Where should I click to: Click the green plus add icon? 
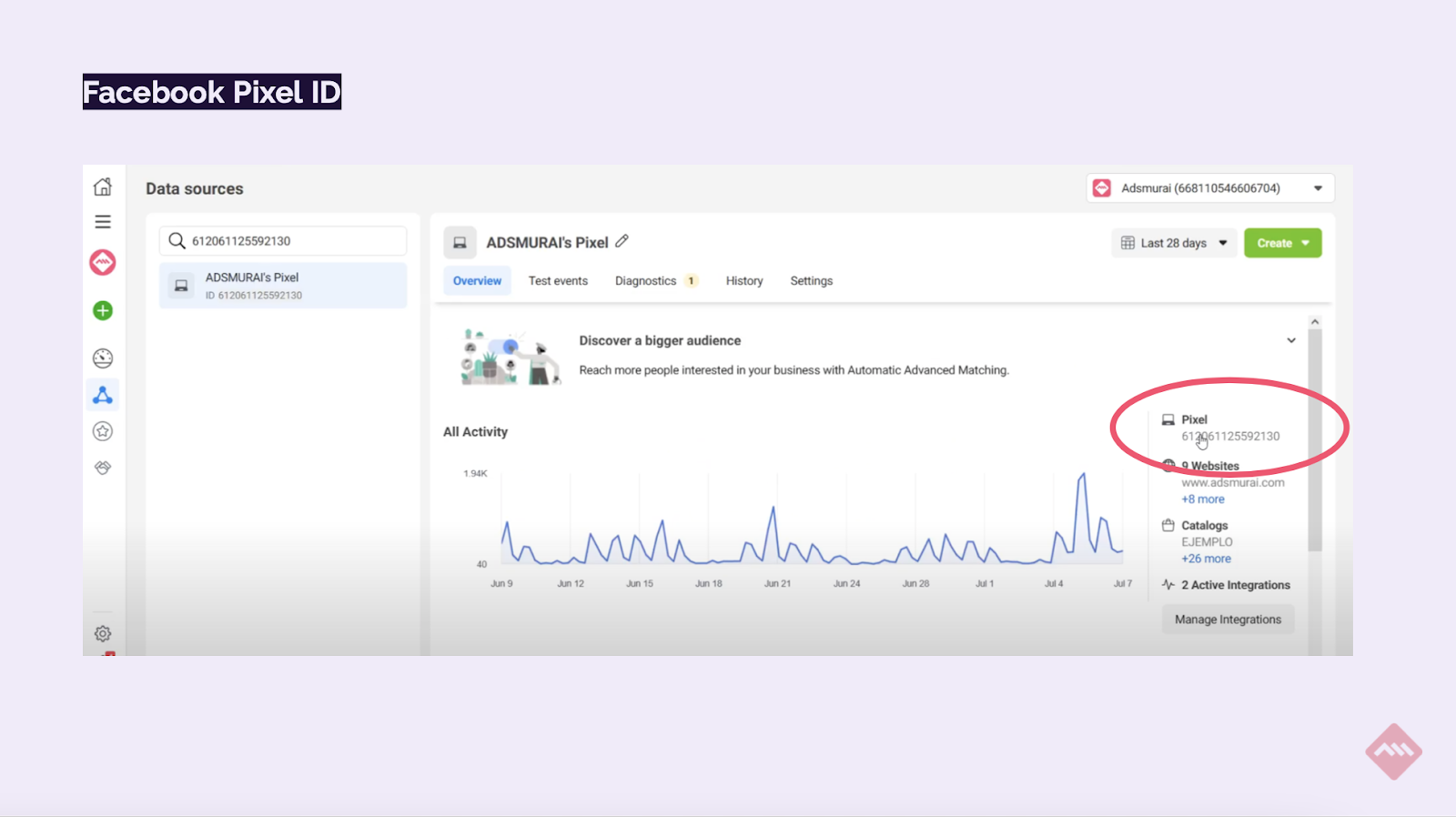click(103, 311)
